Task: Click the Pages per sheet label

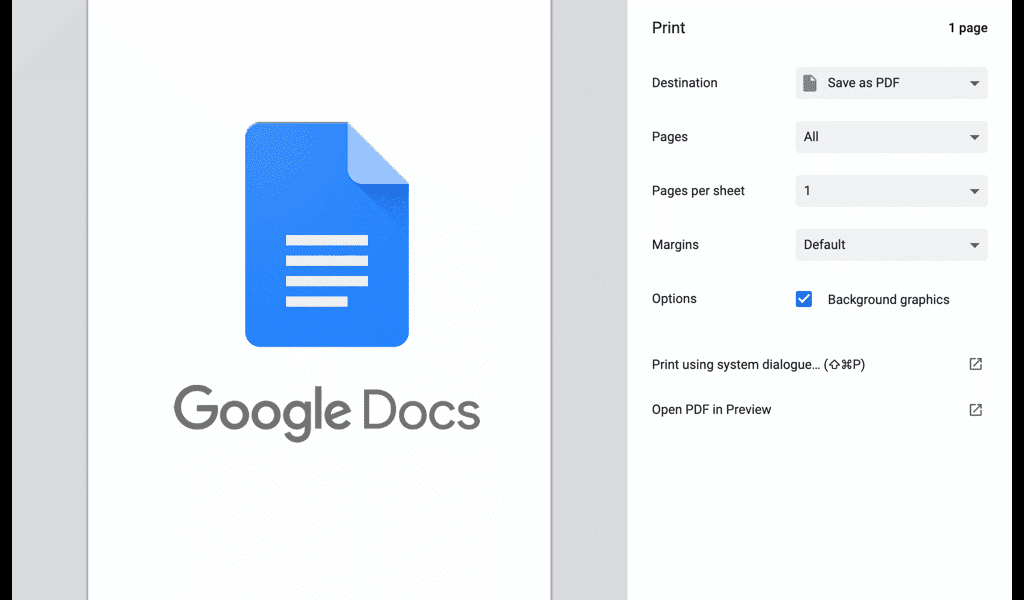Action: coord(698,191)
